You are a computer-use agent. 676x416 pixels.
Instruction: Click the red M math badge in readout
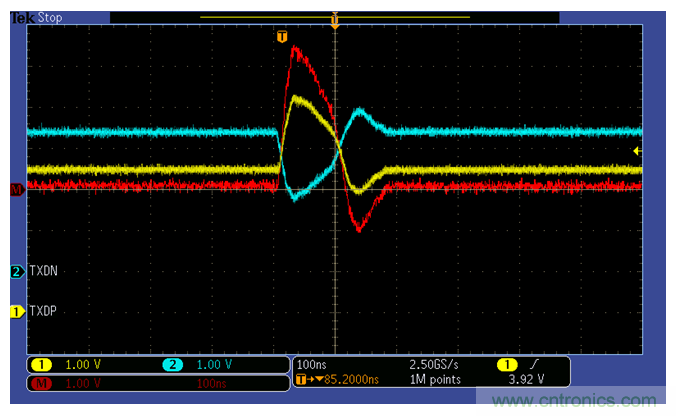tap(43, 383)
